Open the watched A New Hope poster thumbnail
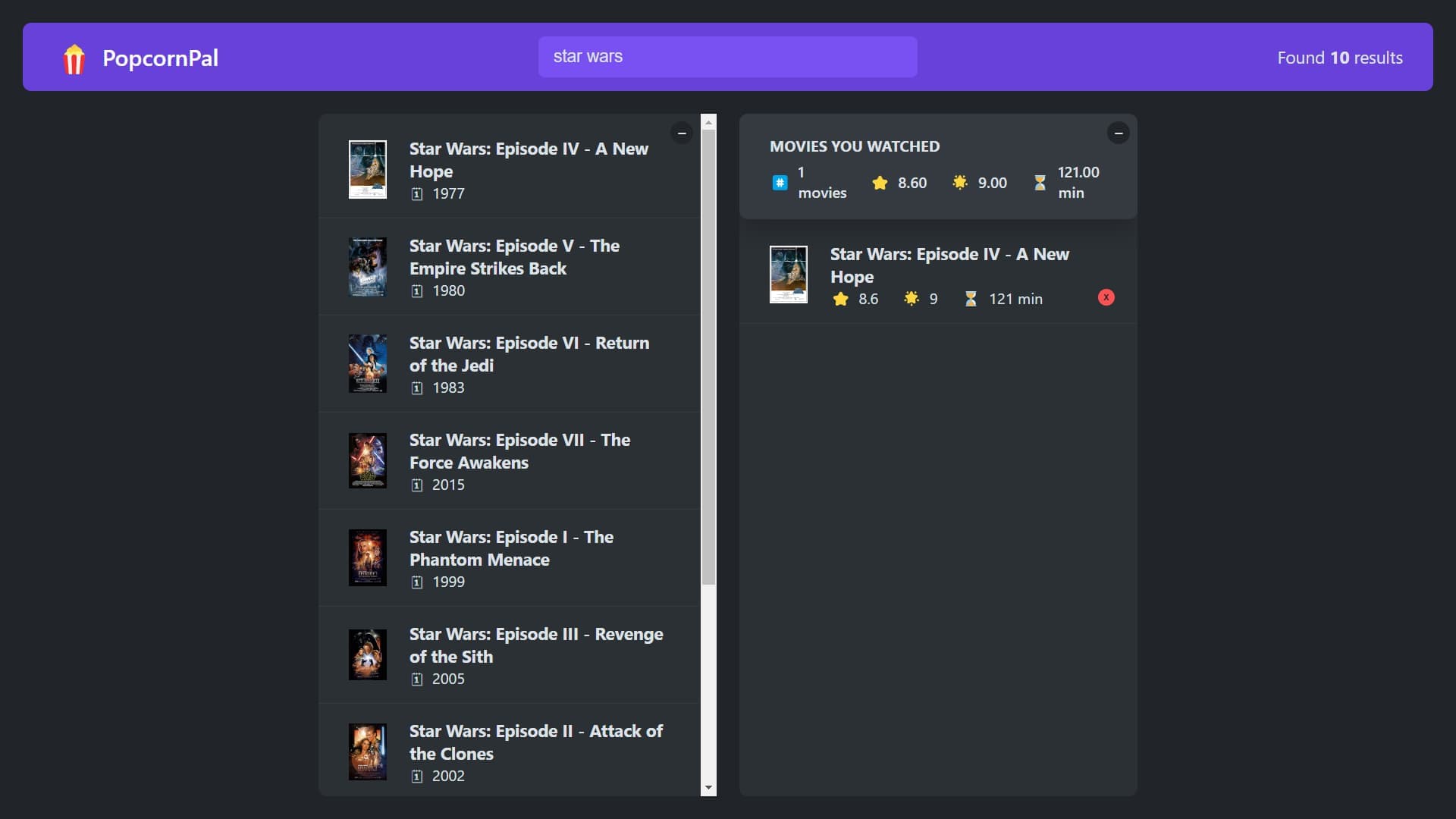 point(789,275)
